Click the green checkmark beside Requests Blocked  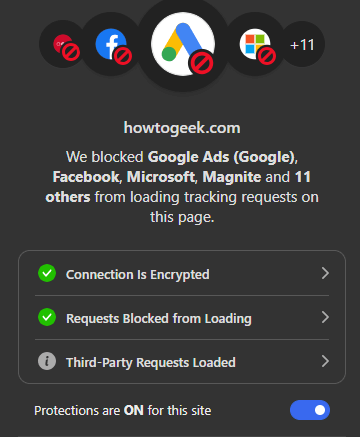point(47,317)
